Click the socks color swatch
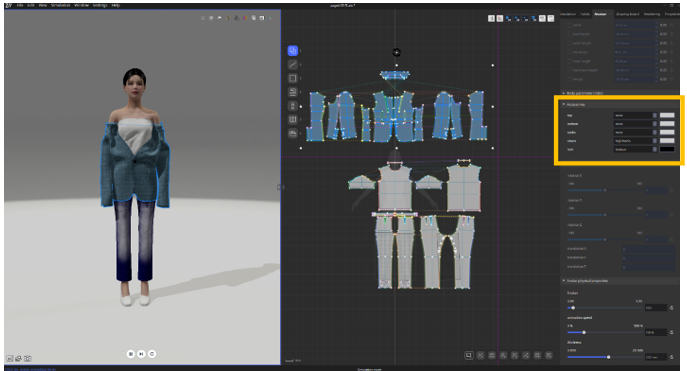 667,132
